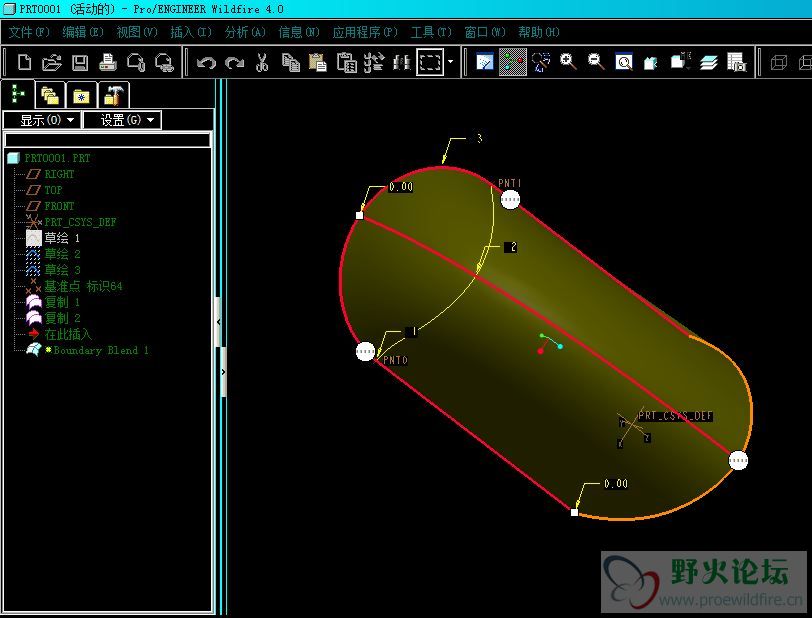This screenshot has height=618, width=812.
Task: Paste the copied feature
Action: pyautogui.click(x=318, y=63)
